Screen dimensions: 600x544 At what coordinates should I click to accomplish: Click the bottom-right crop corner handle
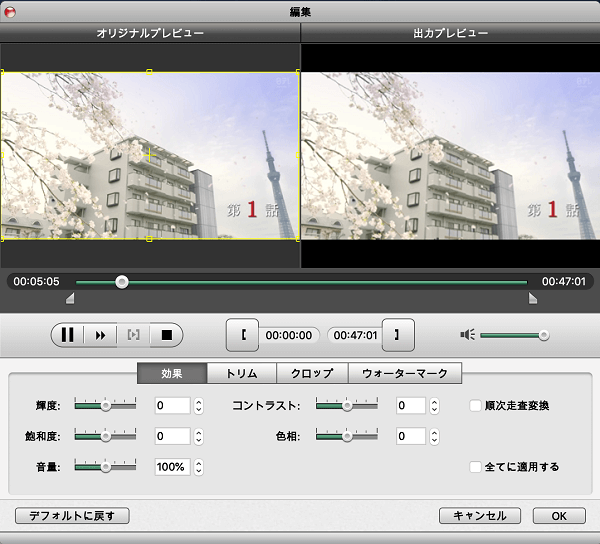298,239
